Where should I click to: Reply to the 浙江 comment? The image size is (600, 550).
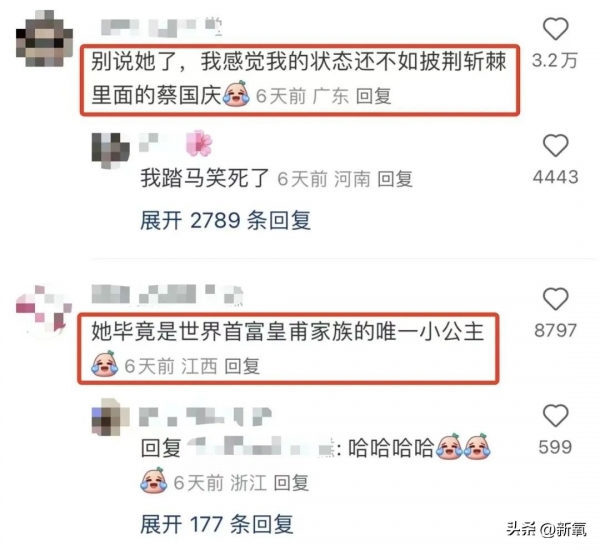click(x=291, y=483)
